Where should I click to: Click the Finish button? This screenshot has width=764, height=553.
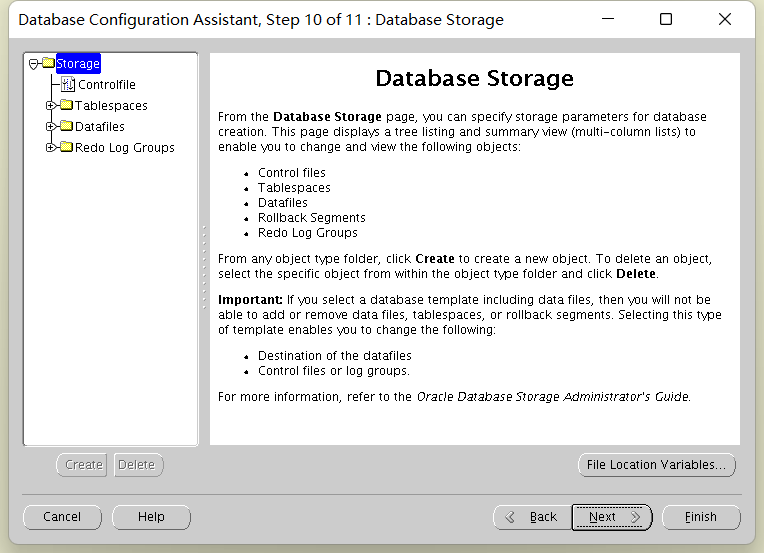pyautogui.click(x=701, y=517)
